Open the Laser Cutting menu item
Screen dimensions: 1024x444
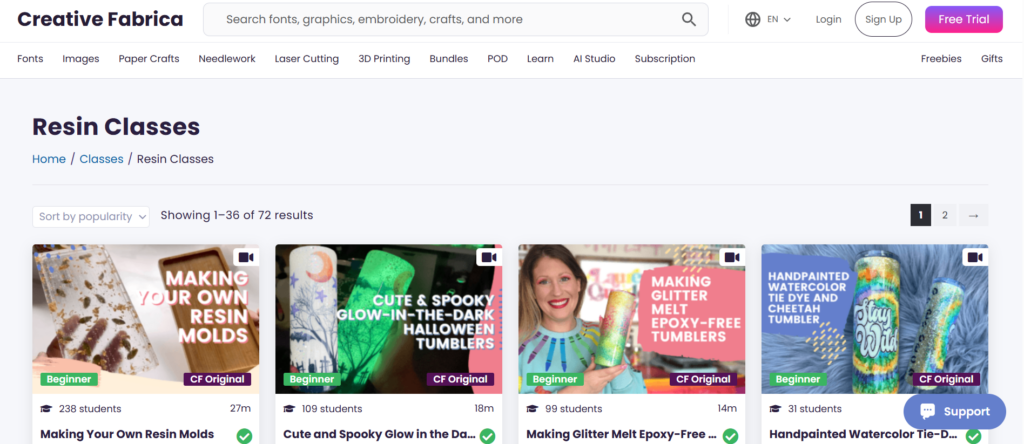307,59
